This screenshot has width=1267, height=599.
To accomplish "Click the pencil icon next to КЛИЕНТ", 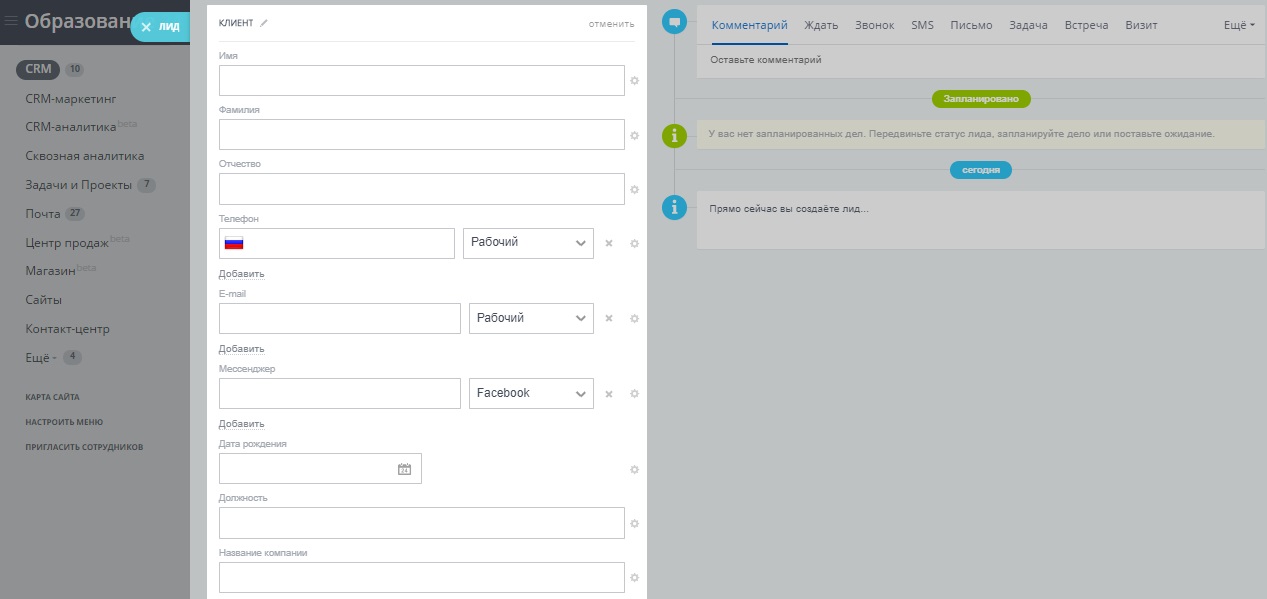I will click(x=264, y=23).
